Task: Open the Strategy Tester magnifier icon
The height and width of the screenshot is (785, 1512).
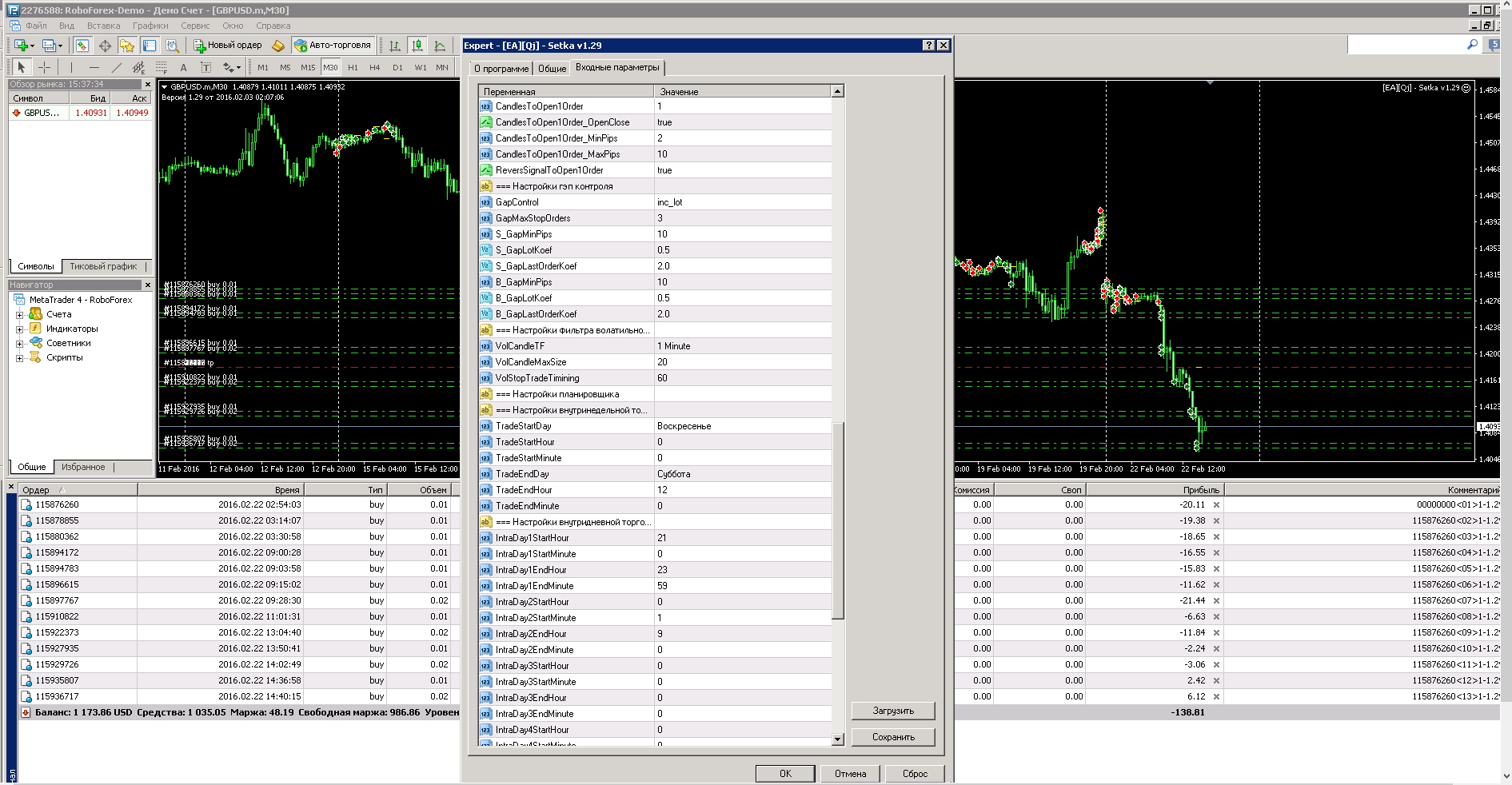Action: [x=172, y=46]
